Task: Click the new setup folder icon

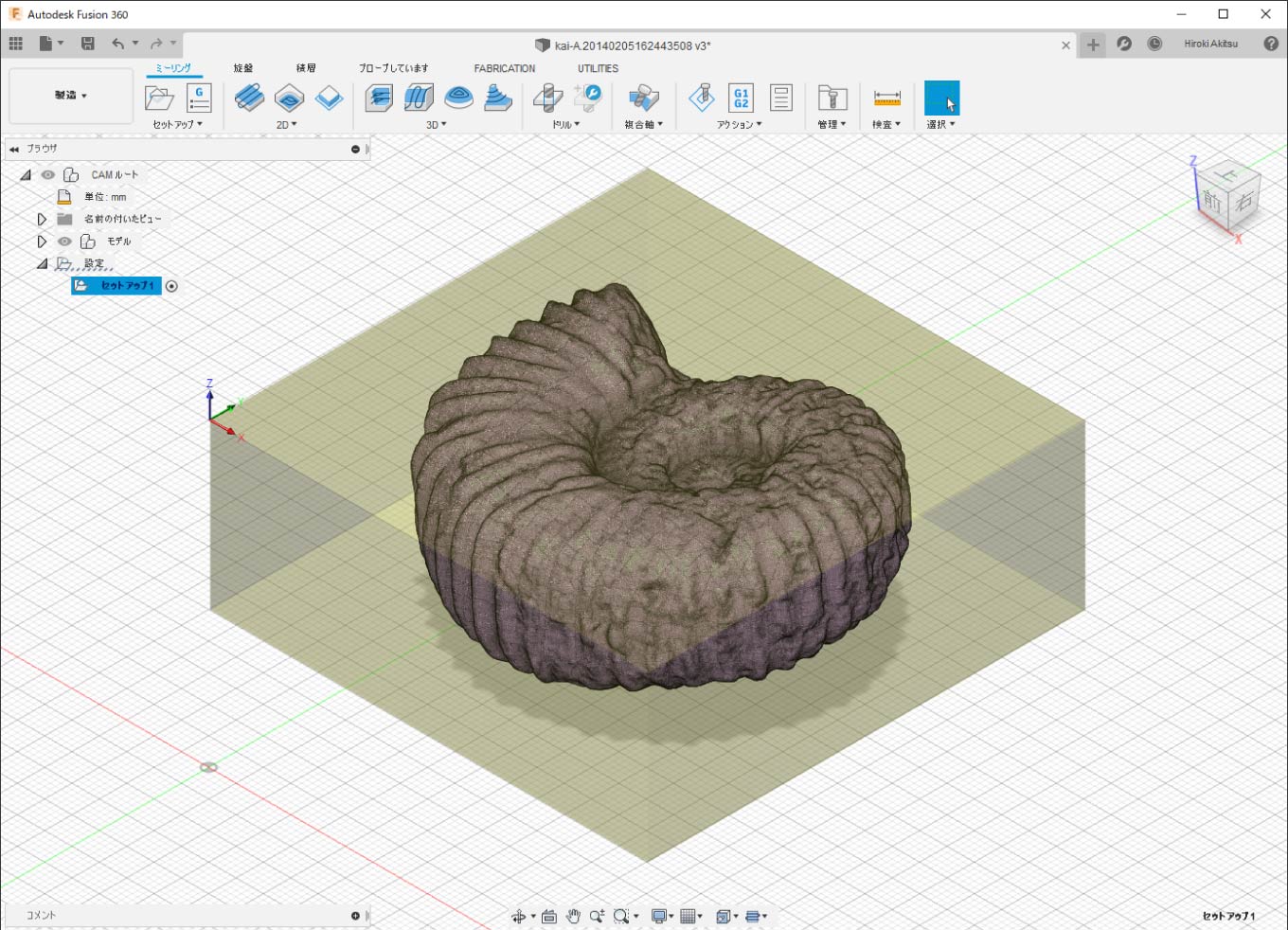Action: tap(159, 98)
